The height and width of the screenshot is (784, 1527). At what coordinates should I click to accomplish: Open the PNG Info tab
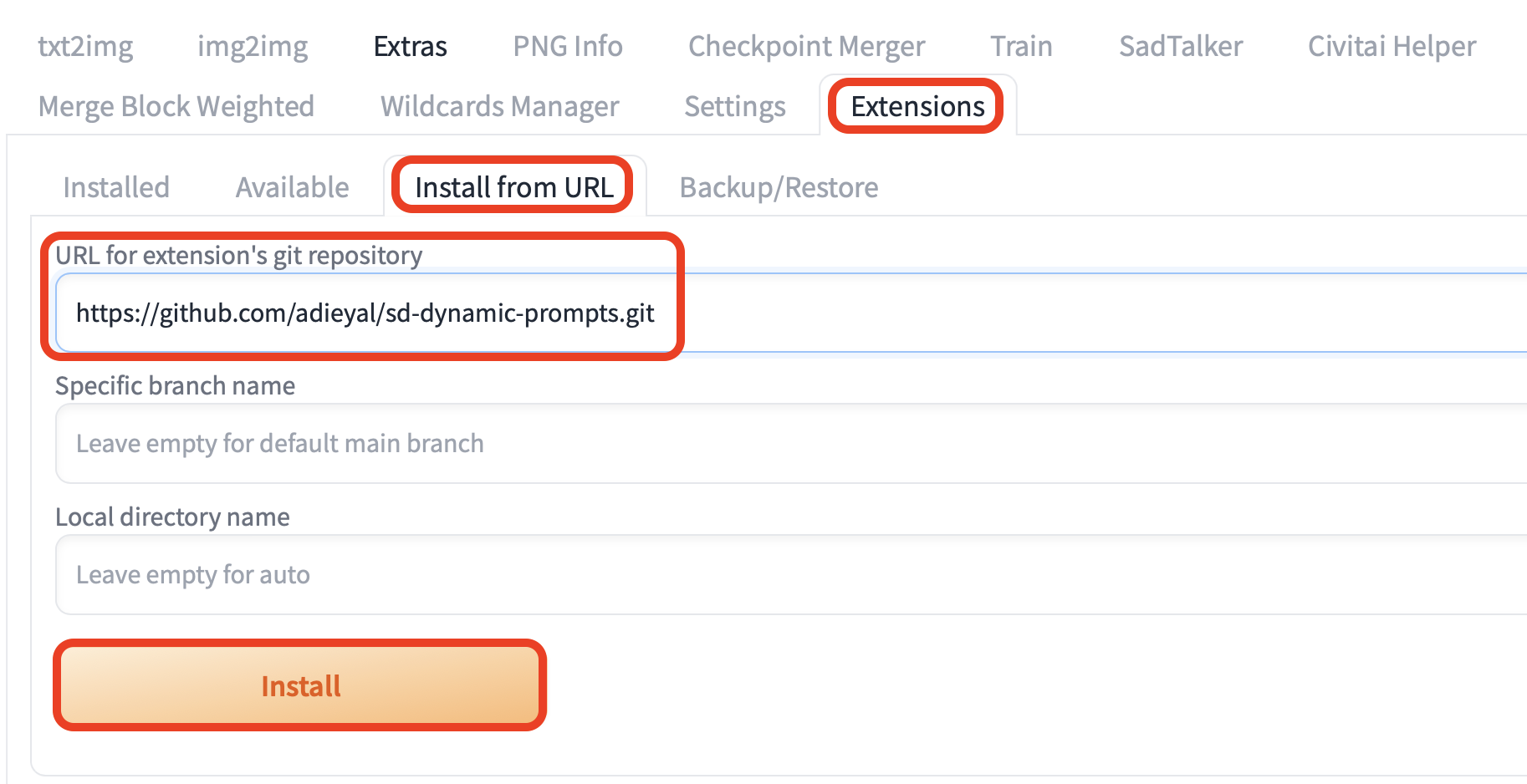click(x=568, y=47)
